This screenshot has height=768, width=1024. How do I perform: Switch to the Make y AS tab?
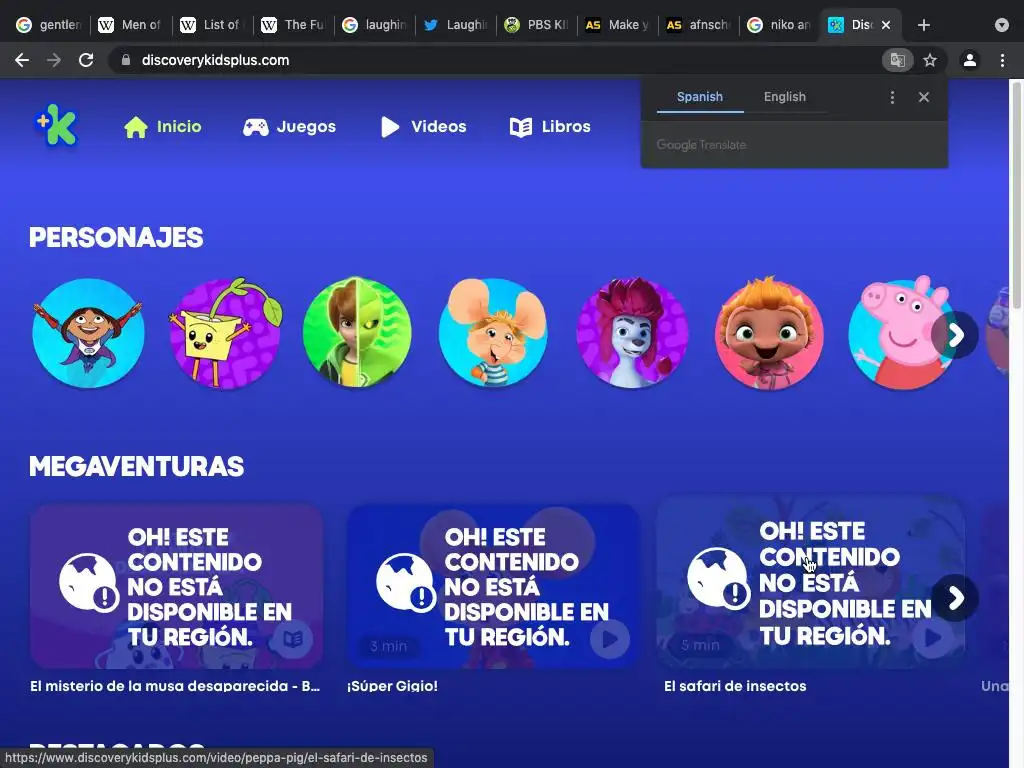tap(616, 25)
